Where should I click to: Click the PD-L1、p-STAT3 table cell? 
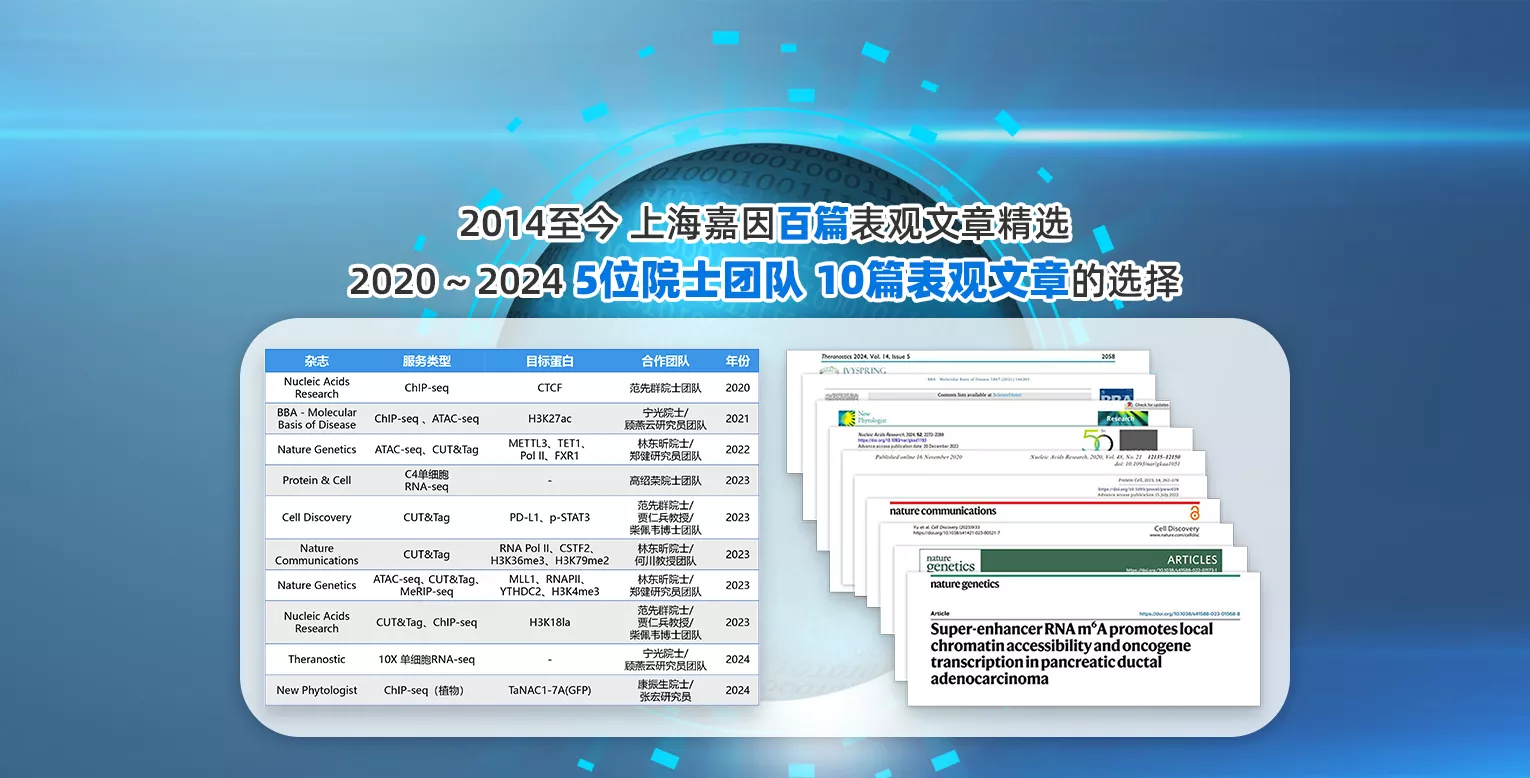[x=549, y=517]
